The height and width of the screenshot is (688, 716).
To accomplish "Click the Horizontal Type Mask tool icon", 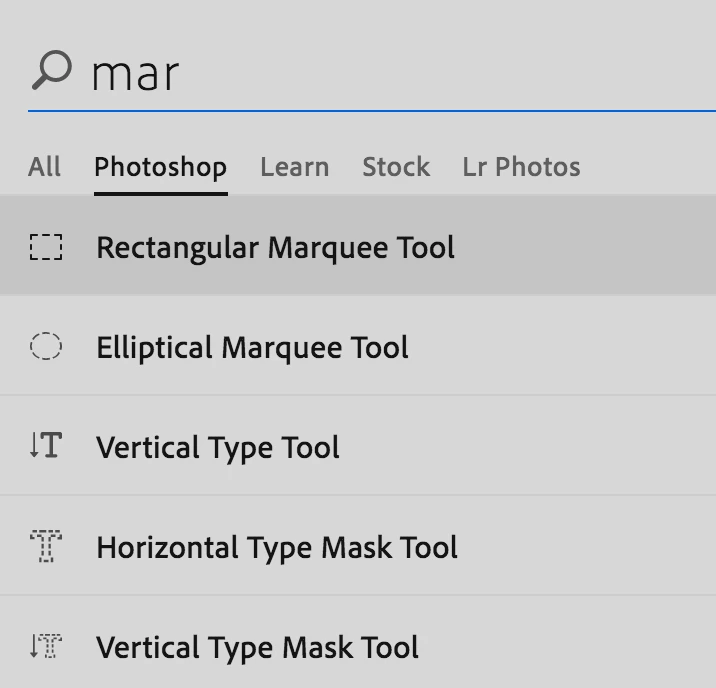I will 46,547.
